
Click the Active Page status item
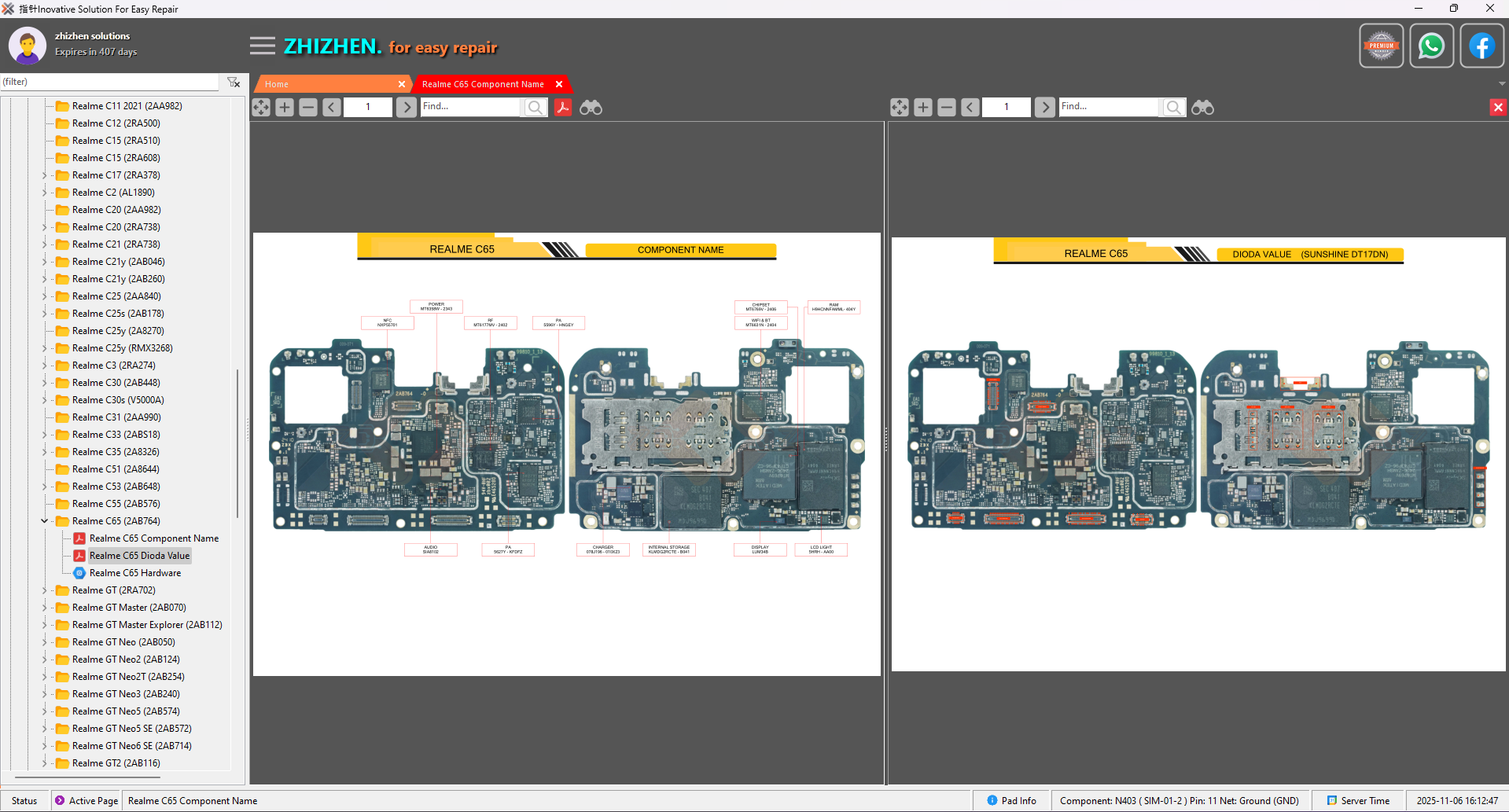point(86,801)
